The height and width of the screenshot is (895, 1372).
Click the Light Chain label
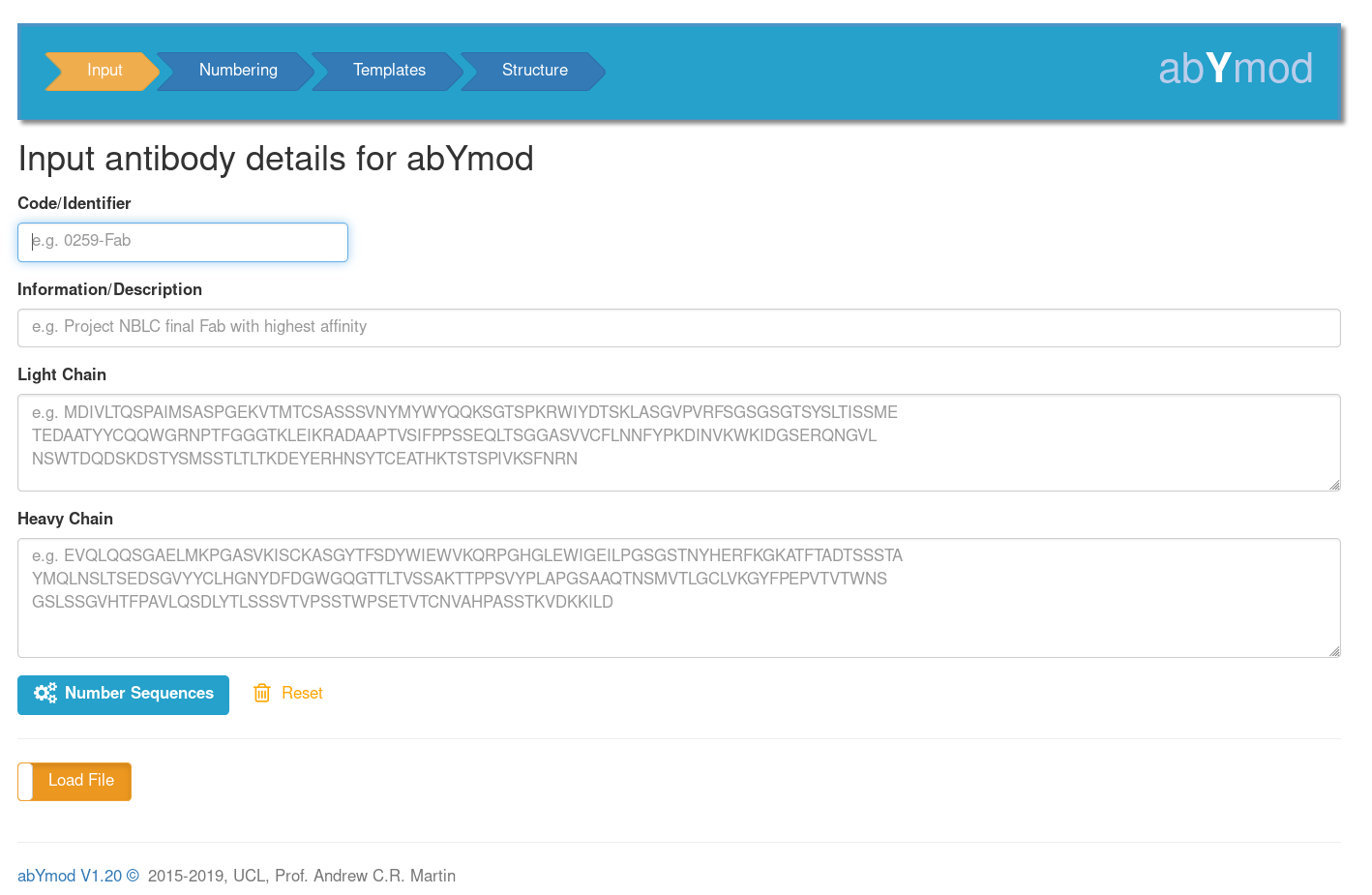62,374
